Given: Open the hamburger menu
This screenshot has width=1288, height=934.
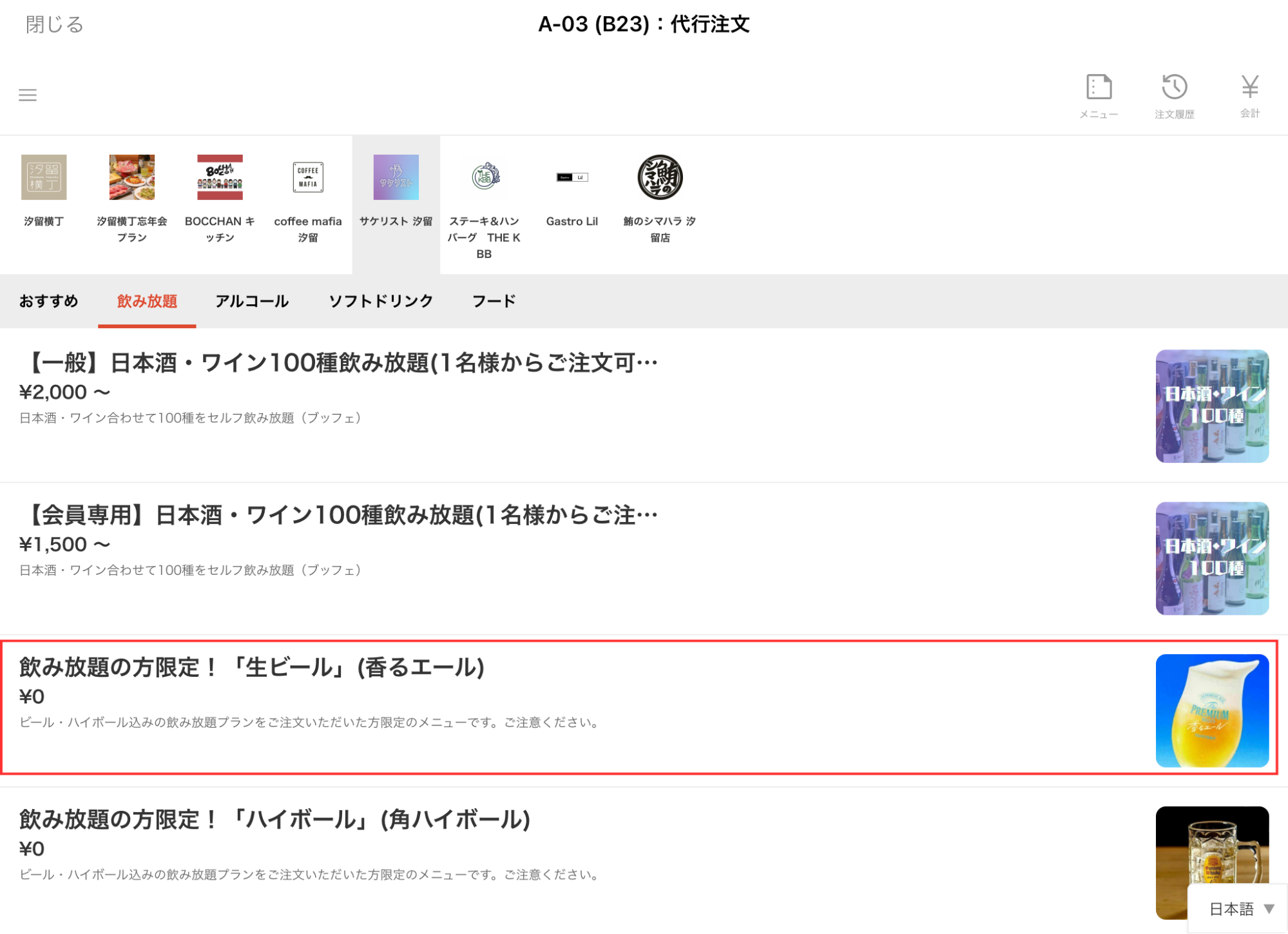Looking at the screenshot, I should pos(28,95).
